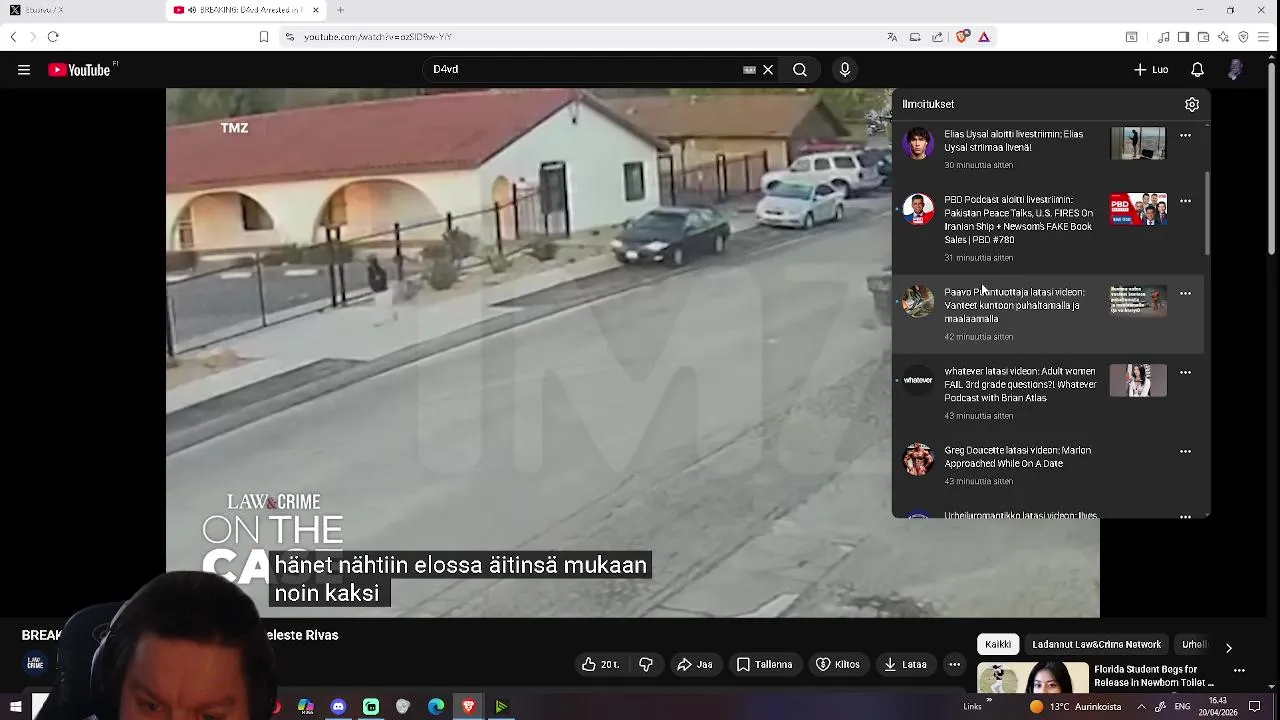Click the Law&Crime channel avatar
Image resolution: width=1280 pixels, height=720 pixels.
tap(35, 664)
